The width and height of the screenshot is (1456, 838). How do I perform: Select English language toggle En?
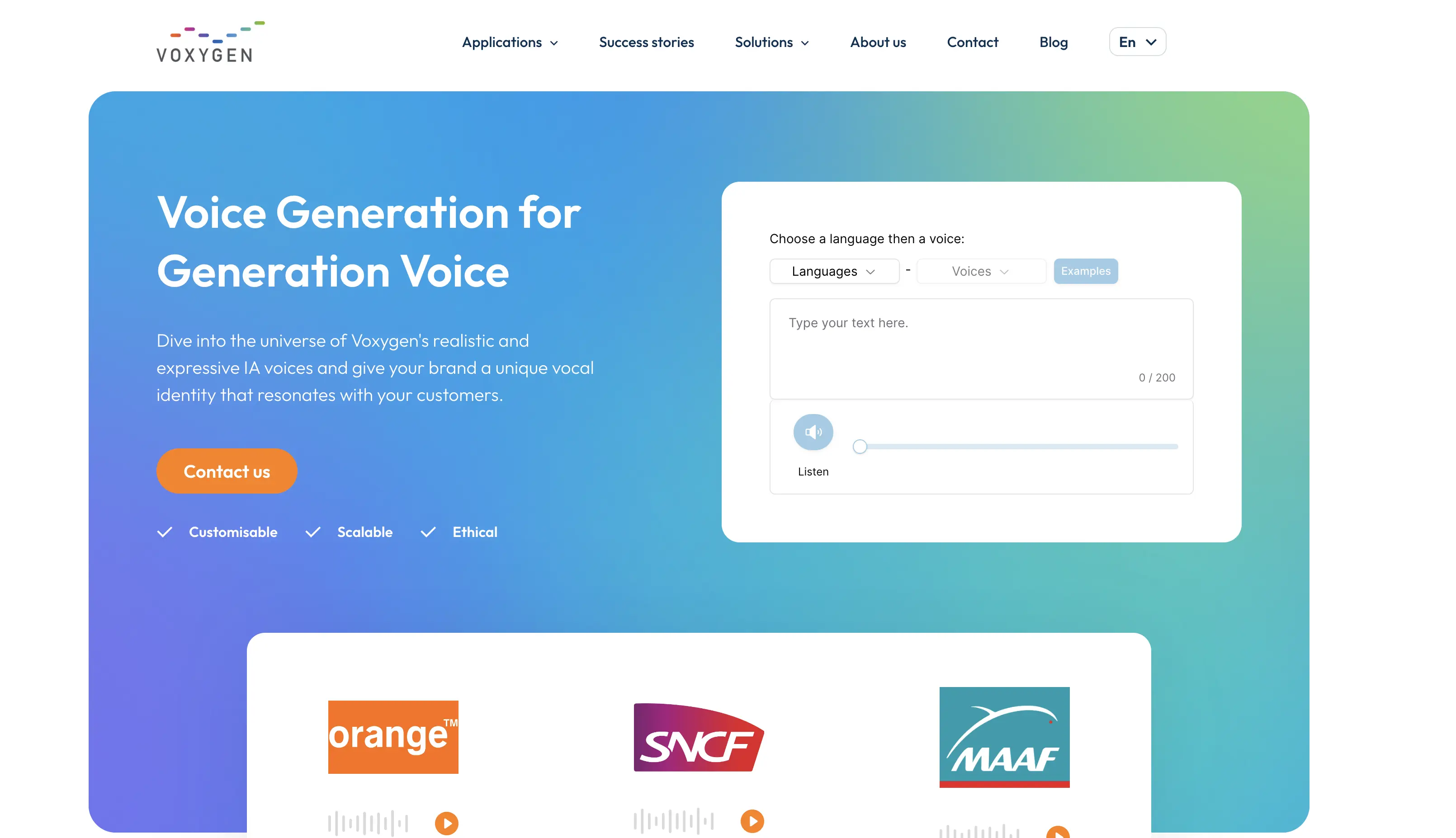click(x=1136, y=41)
